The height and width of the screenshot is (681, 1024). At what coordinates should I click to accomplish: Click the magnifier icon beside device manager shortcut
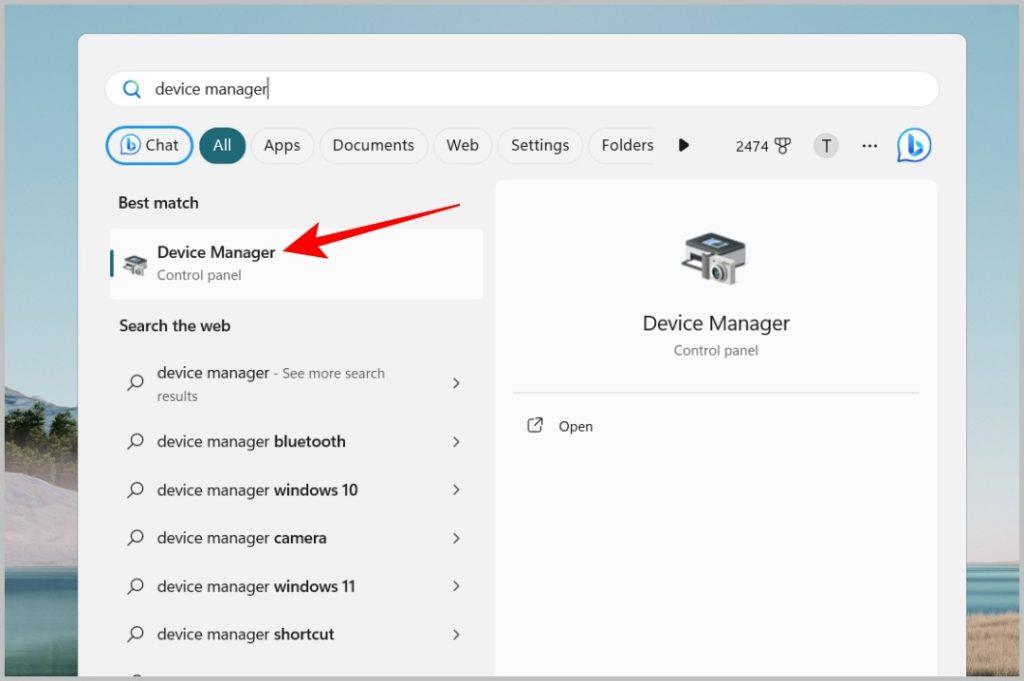135,634
